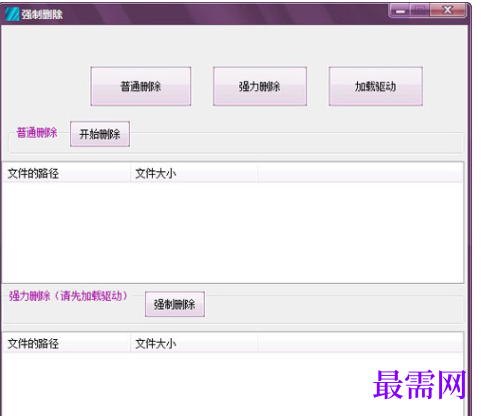
Task: Close the 强制删除 window
Action: click(x=448, y=11)
